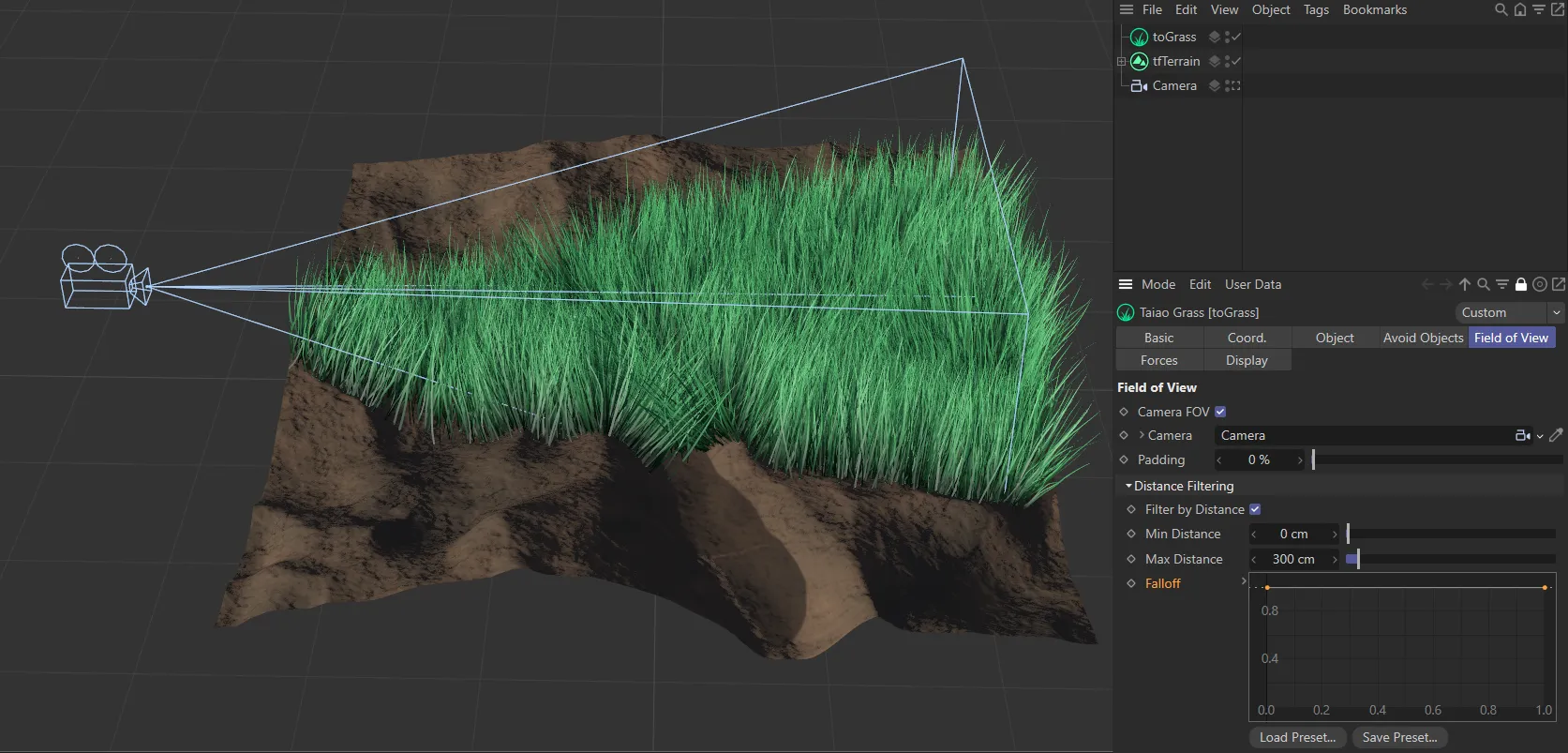
Task: Click the Max Distance slider track
Action: (x=1451, y=559)
